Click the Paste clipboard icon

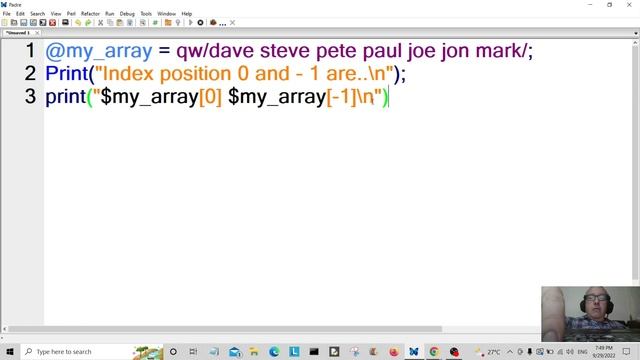click(x=120, y=23)
